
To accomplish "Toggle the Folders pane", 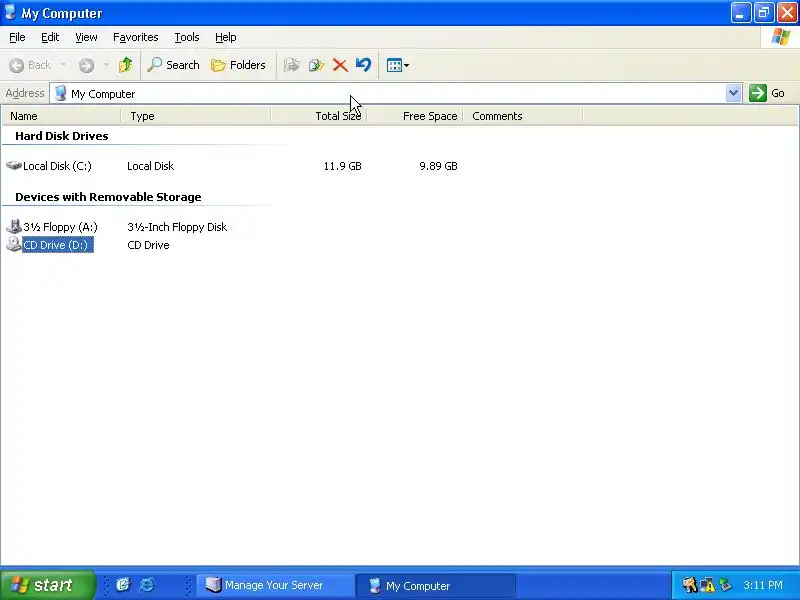I will [238, 65].
